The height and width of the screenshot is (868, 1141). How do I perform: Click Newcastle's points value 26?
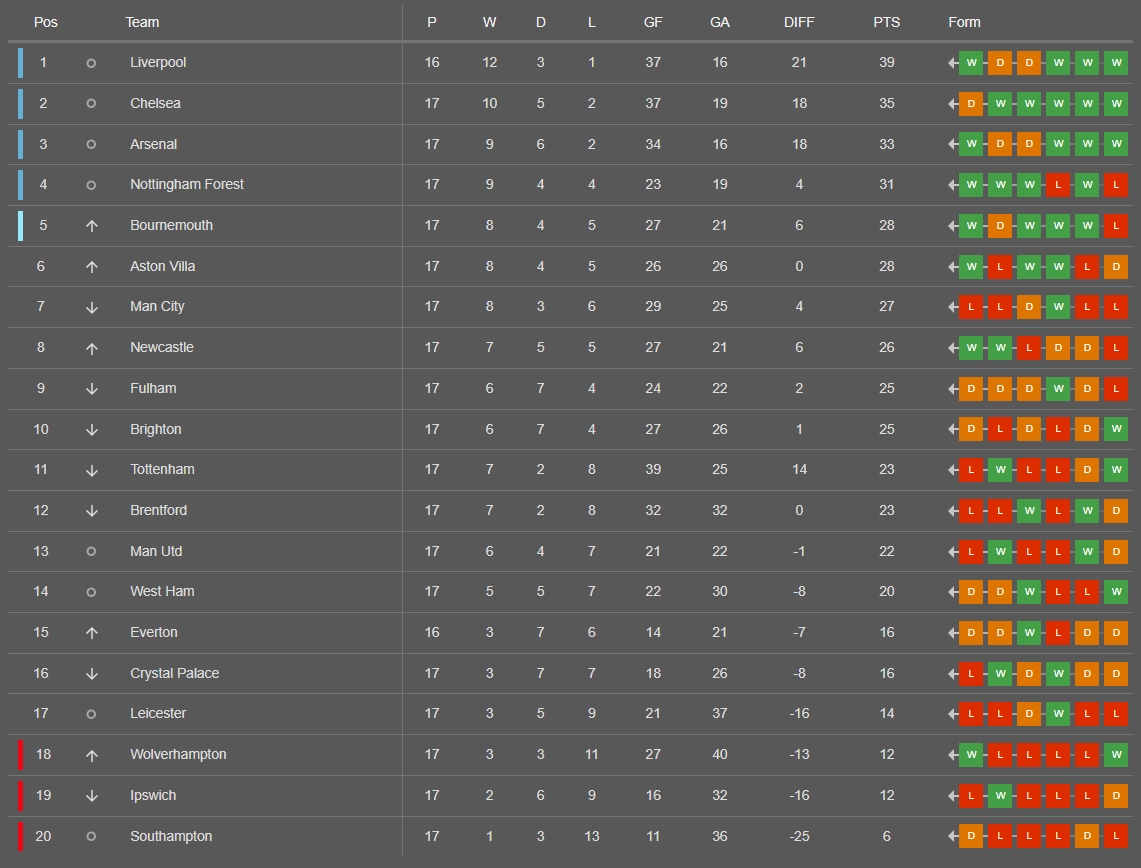[886, 348]
